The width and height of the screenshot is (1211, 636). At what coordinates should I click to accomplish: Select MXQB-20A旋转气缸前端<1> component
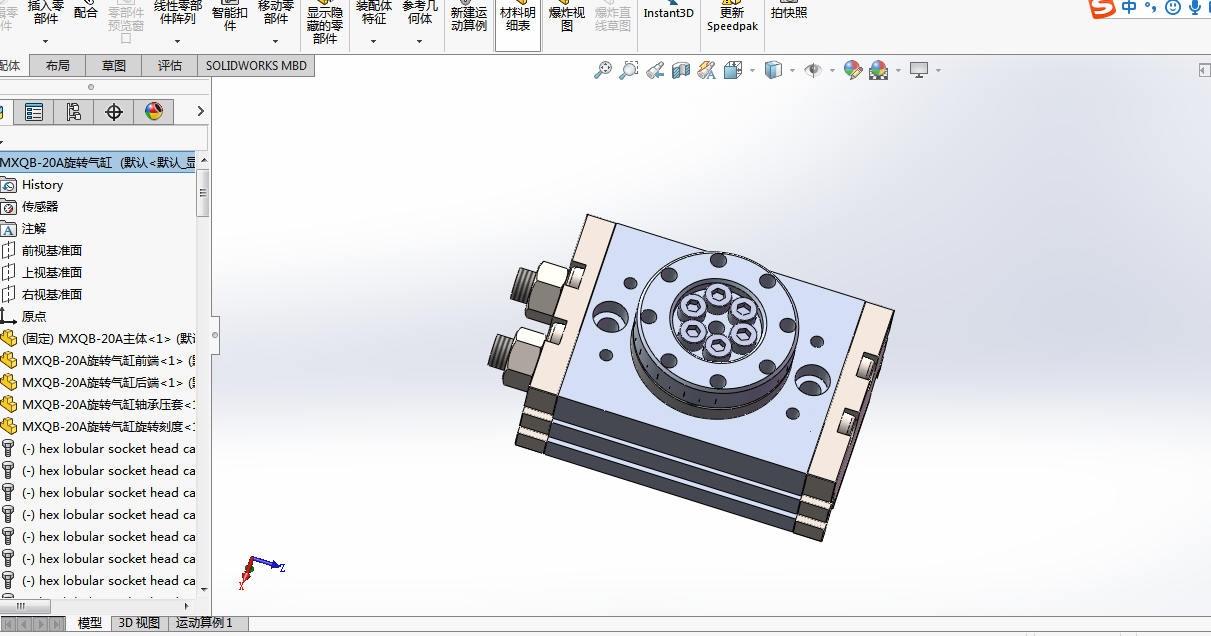pyautogui.click(x=98, y=361)
